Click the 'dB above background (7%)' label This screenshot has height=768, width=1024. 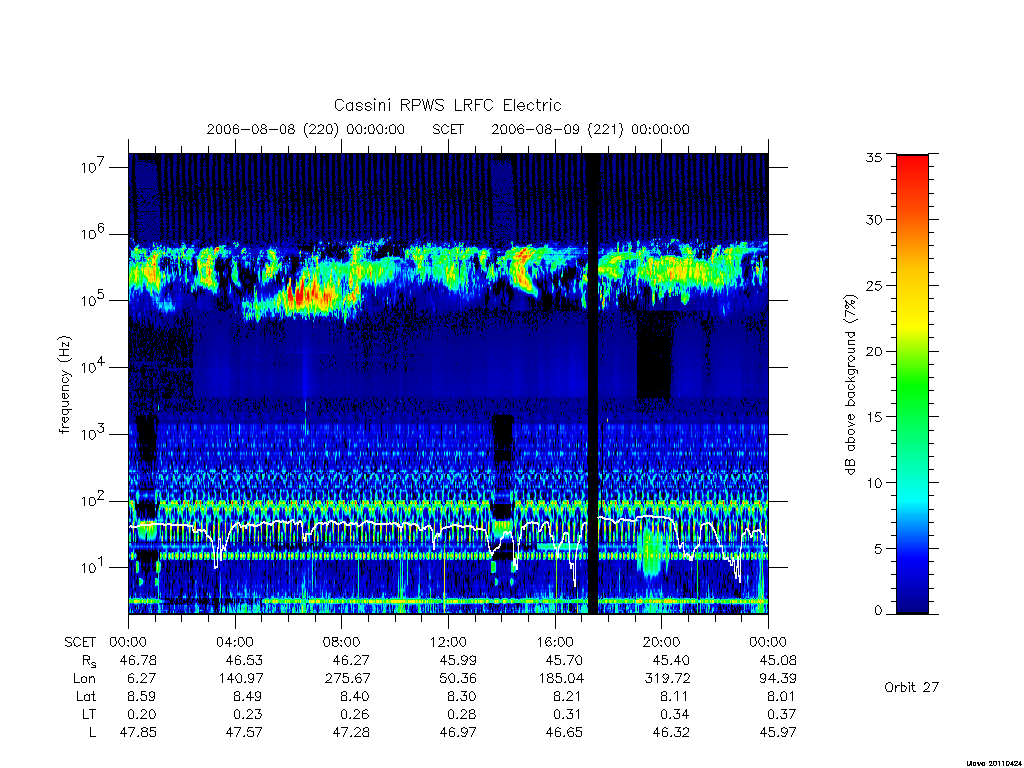tap(850, 384)
